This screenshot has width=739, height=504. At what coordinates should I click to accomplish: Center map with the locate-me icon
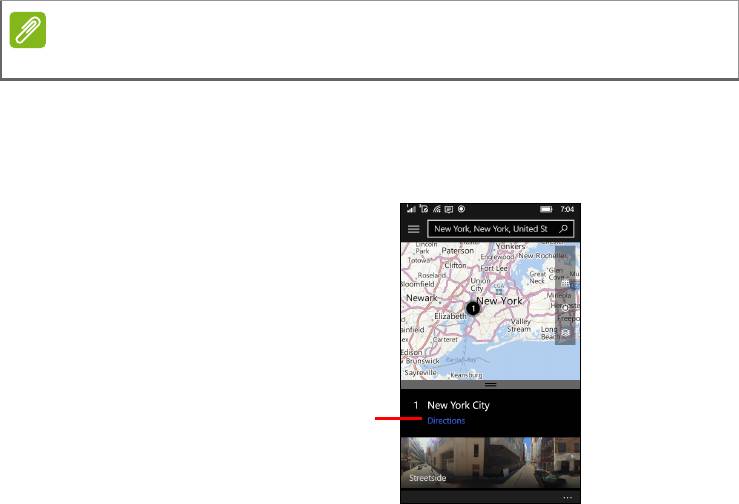click(566, 308)
